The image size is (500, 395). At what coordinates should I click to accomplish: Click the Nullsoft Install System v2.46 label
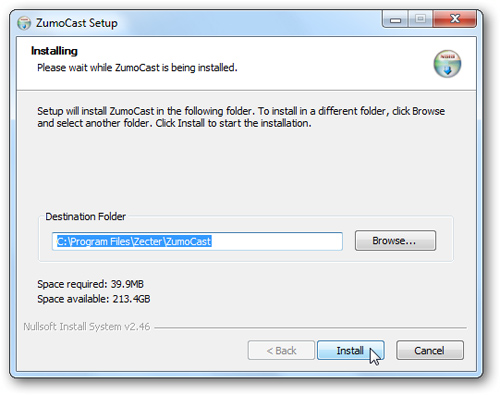pyautogui.click(x=87, y=326)
